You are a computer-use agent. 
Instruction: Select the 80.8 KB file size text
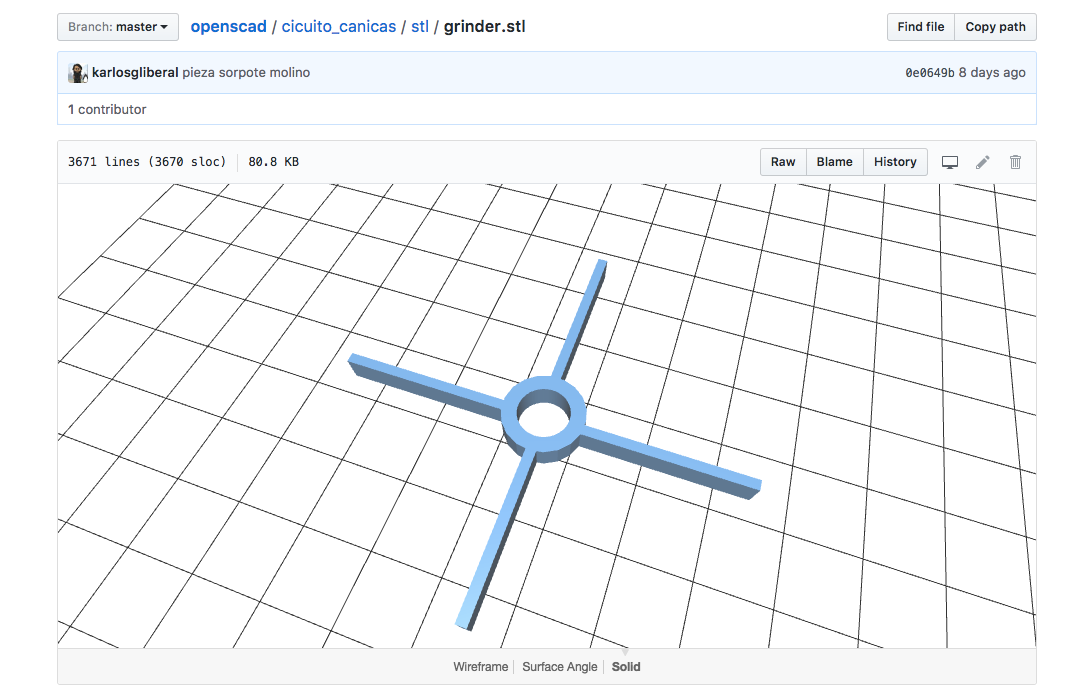(x=273, y=162)
